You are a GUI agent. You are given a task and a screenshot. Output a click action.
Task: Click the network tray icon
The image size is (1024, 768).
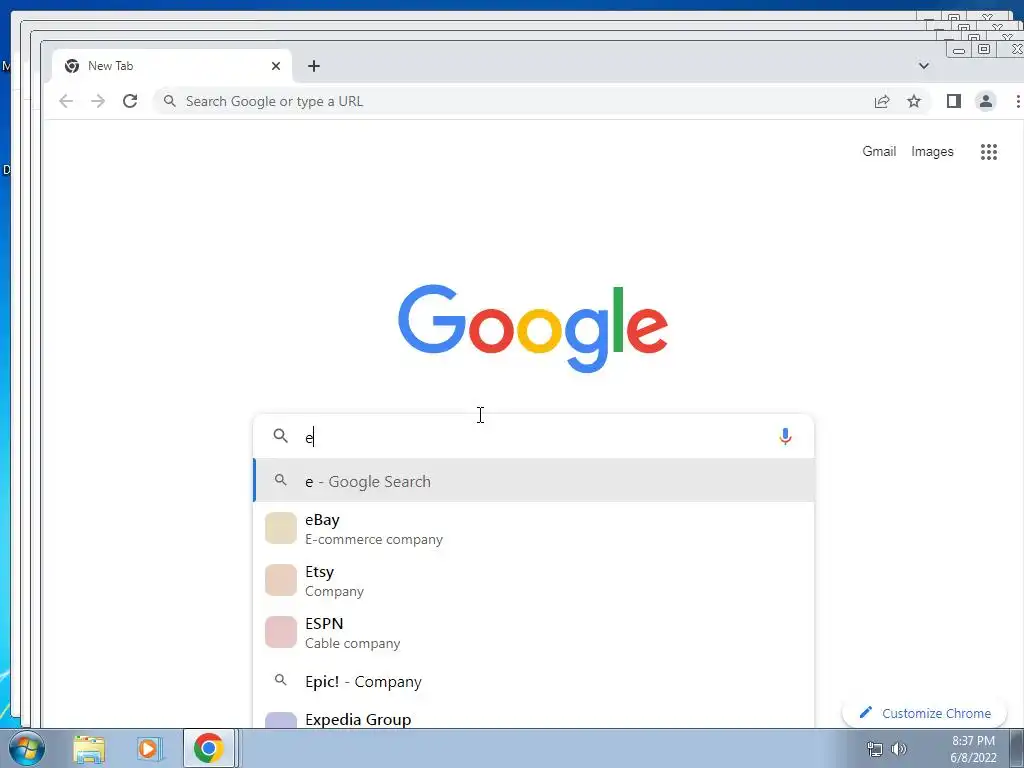pos(874,749)
